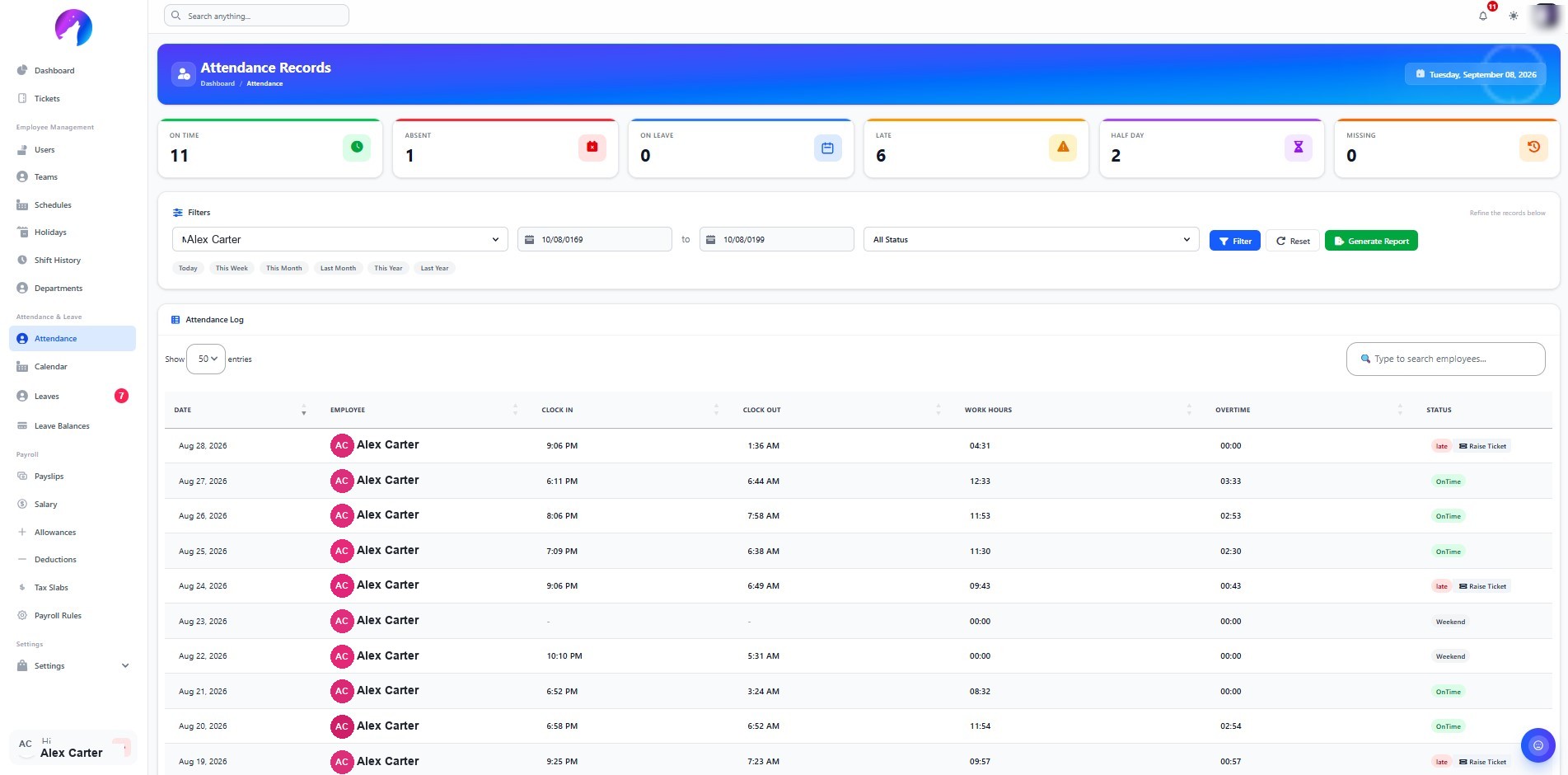Viewport: 1568px width, 775px height.
Task: Click the Payslips sidebar icon
Action: coord(22,476)
